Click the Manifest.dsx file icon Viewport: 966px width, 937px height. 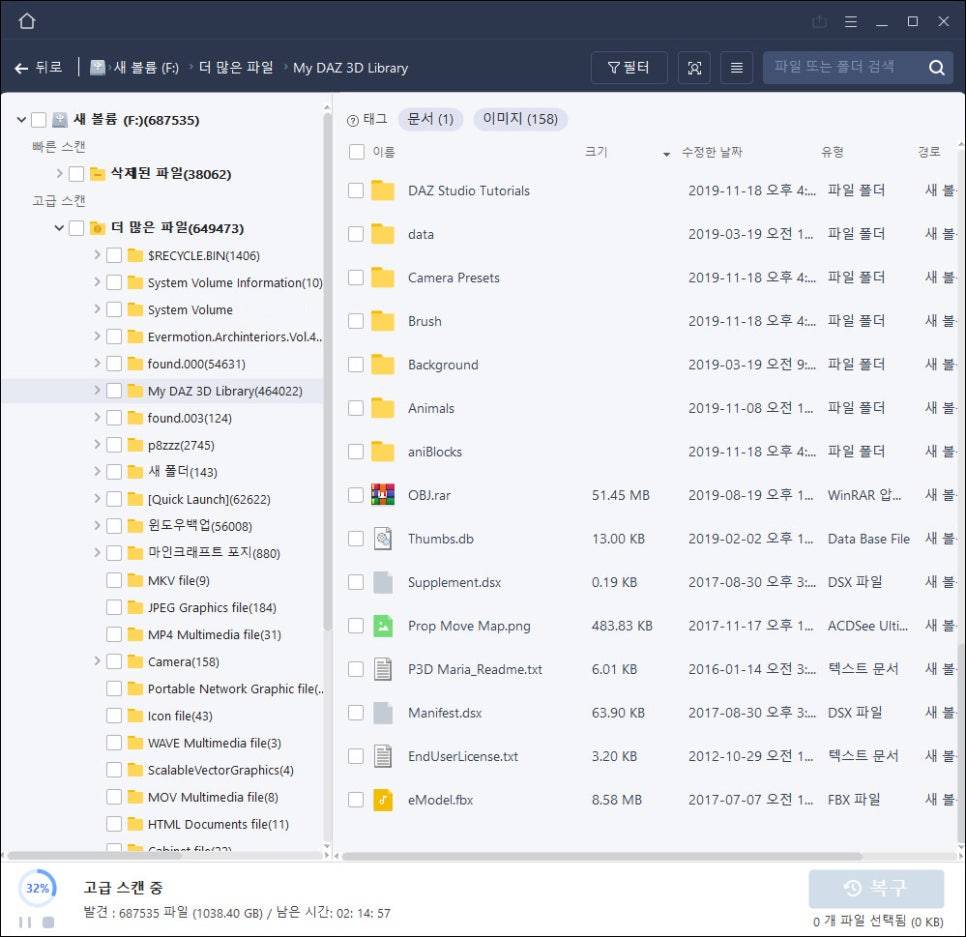point(383,713)
